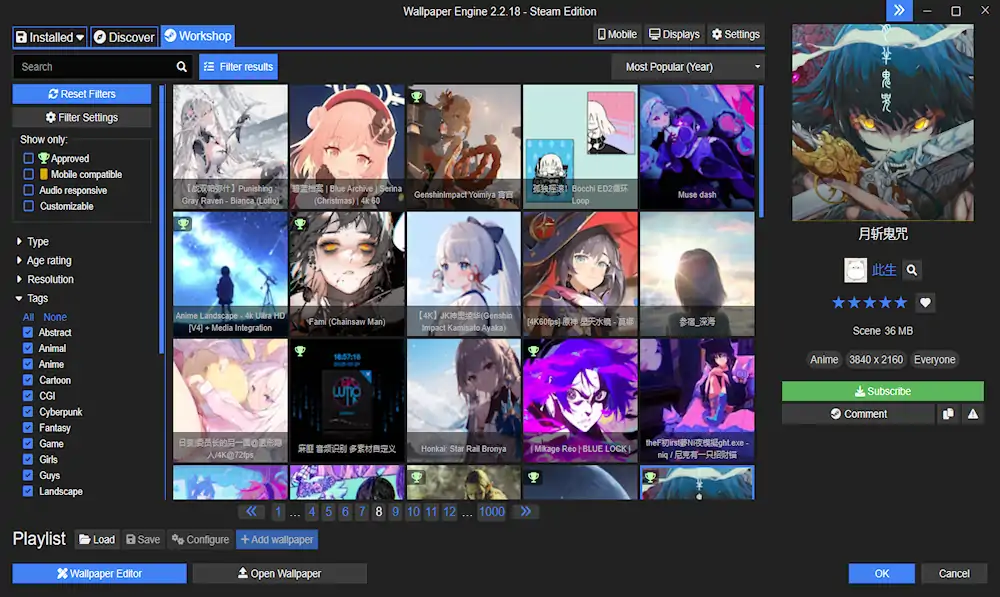1000x597 pixels.
Task: Uncheck the Abstract tag
Action: pyautogui.click(x=28, y=332)
